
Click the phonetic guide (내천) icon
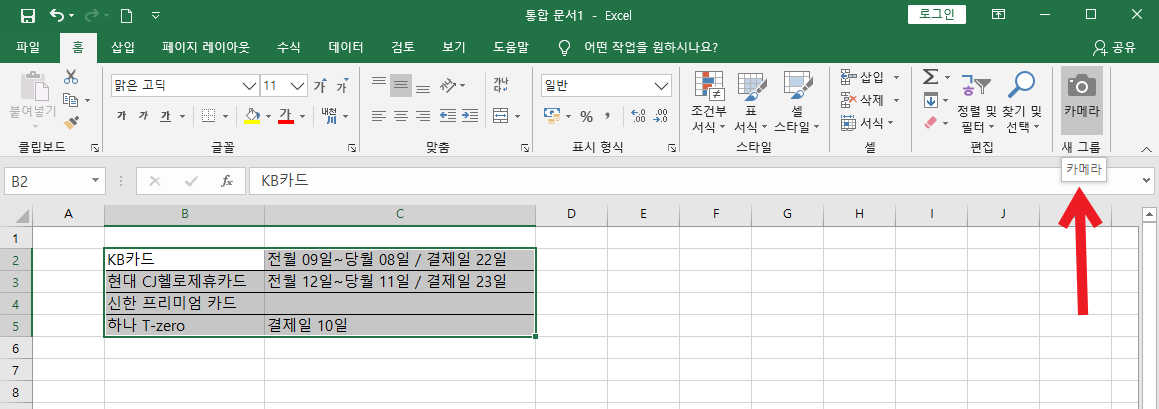pos(330,115)
